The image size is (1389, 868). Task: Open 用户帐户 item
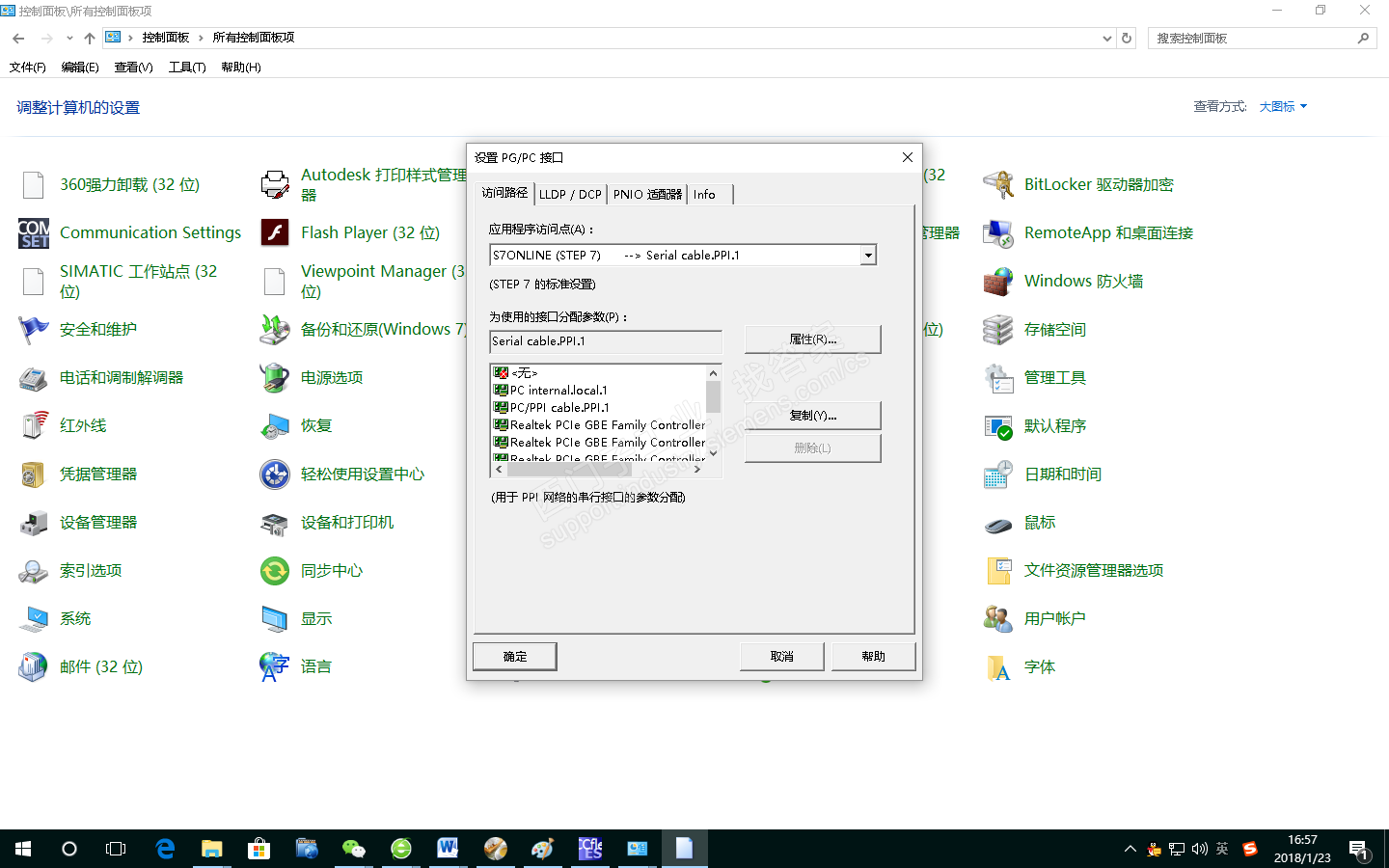[x=1035, y=618]
